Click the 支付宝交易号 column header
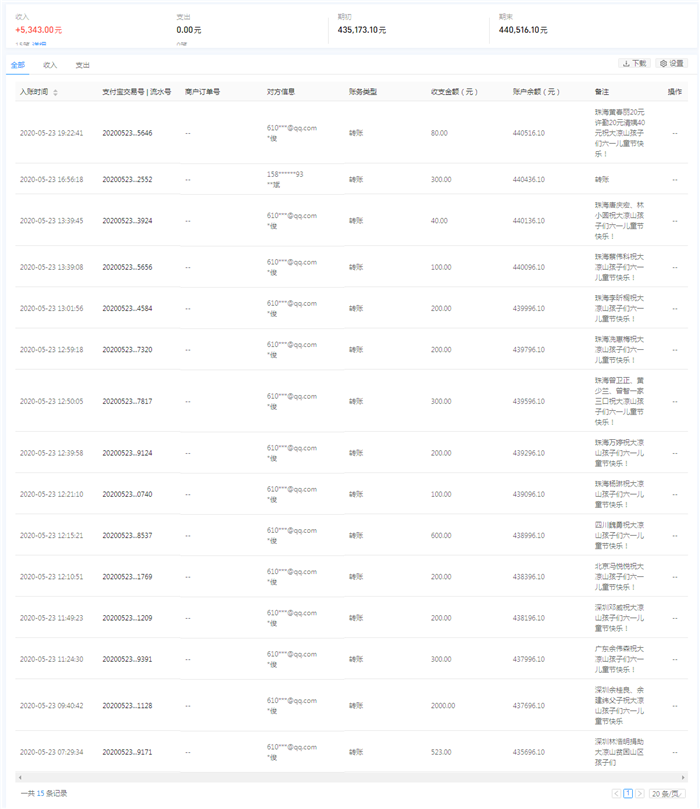The width and height of the screenshot is (700, 809). coord(136,92)
